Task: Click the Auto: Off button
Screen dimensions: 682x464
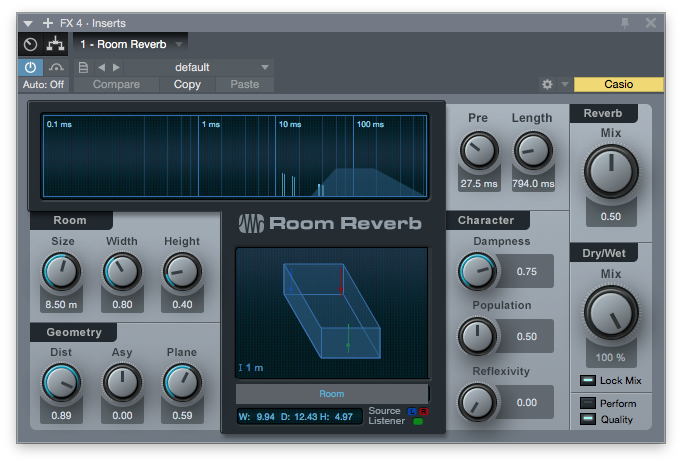Action: click(x=43, y=85)
